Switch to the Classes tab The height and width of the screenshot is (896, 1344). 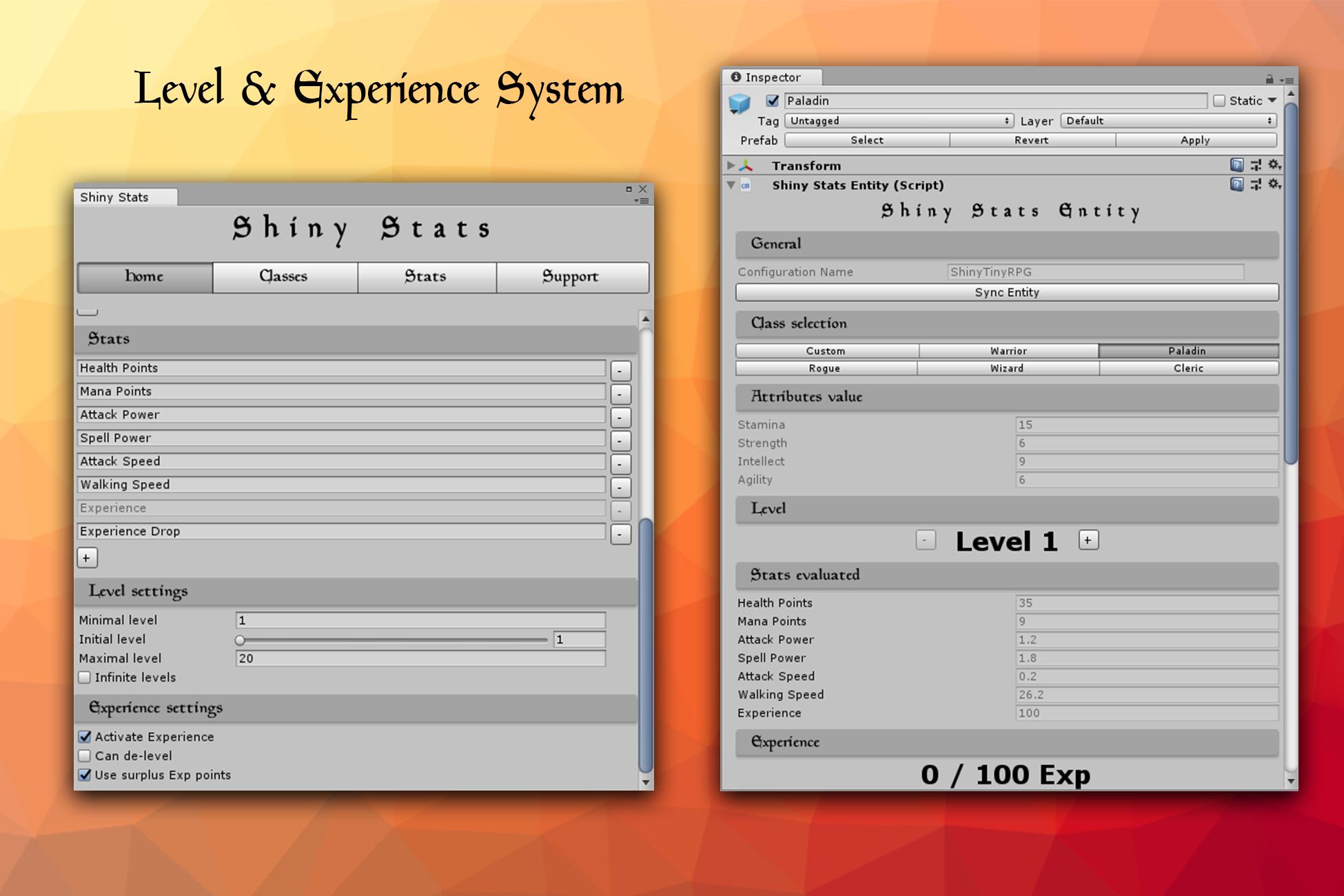[x=284, y=277]
